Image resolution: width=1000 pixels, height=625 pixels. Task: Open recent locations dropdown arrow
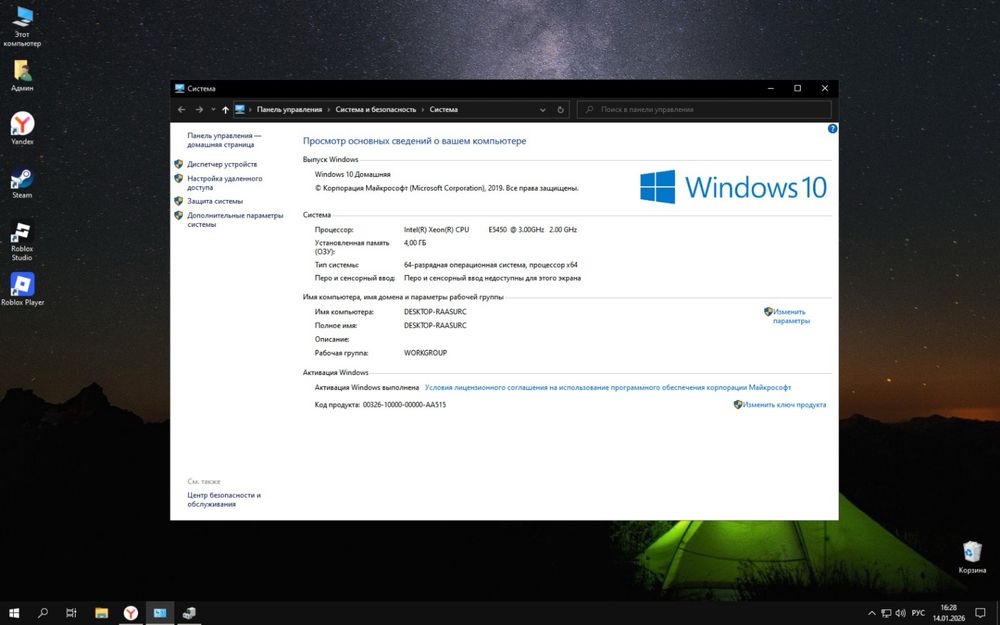point(213,110)
